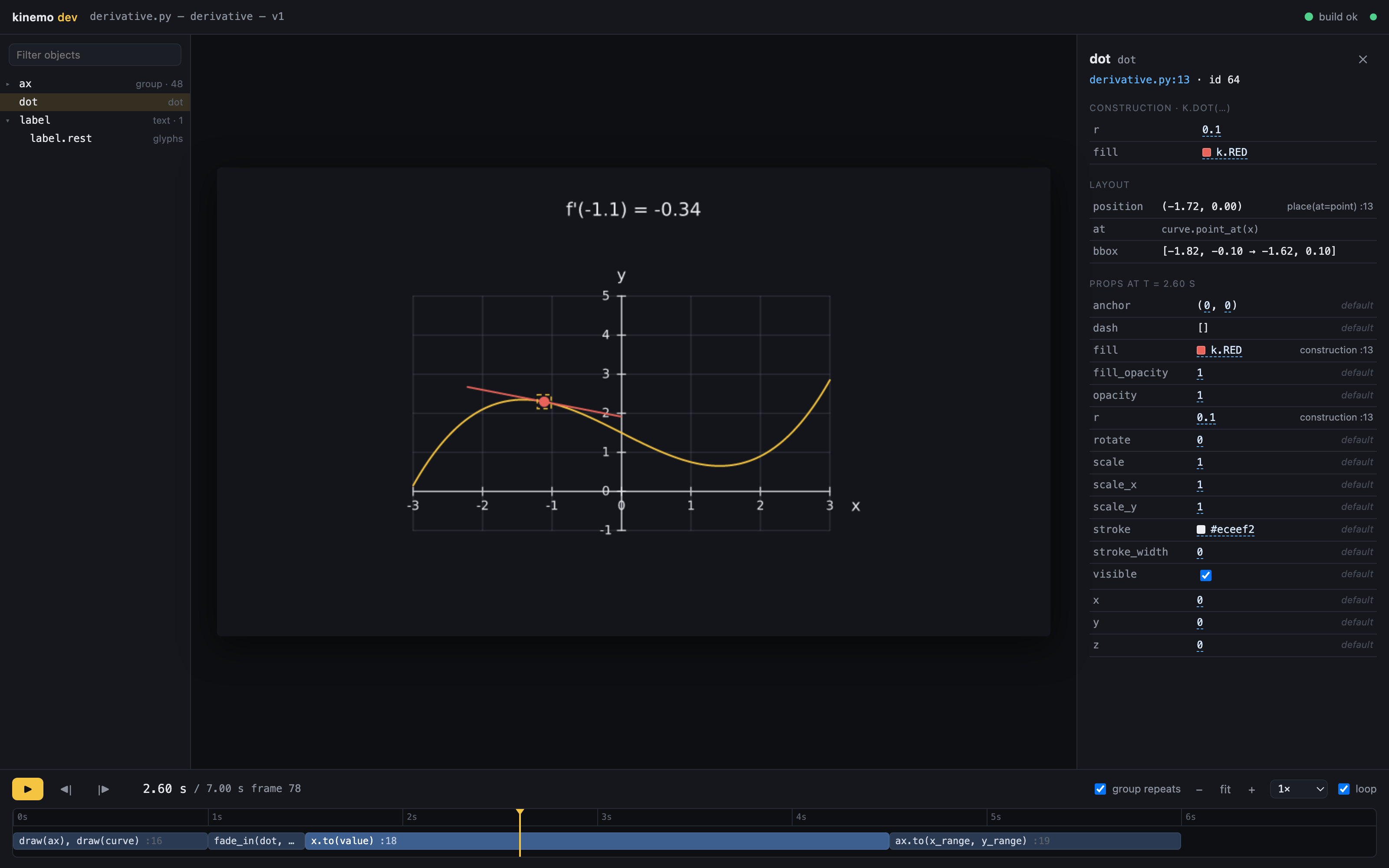Viewport: 1389px width, 868px height.
Task: Click stroke #eceef2 color swatch
Action: [x=1201, y=529]
